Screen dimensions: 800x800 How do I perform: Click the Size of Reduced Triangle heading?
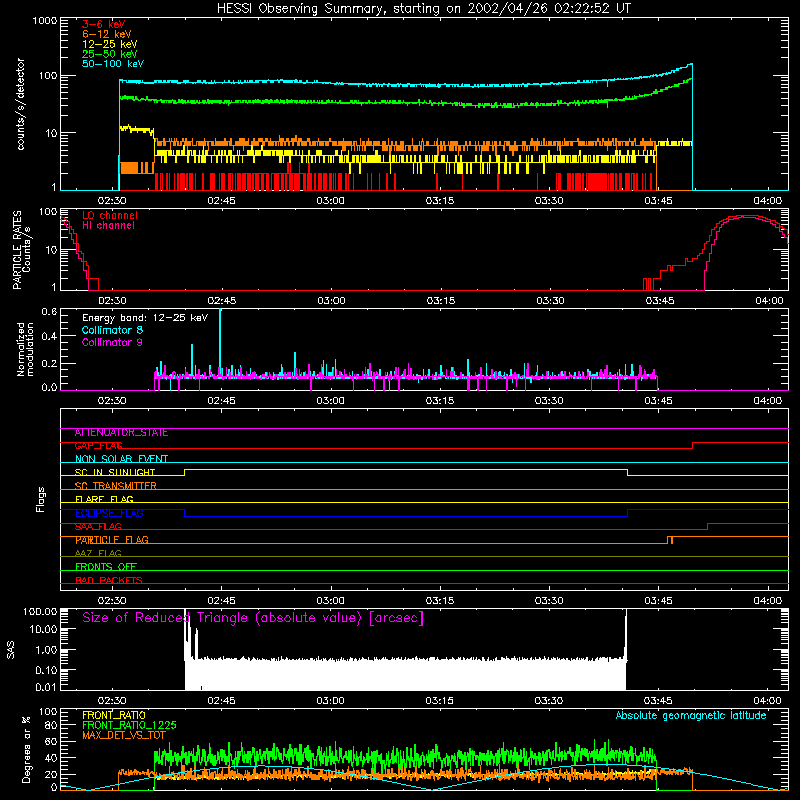coord(253,618)
